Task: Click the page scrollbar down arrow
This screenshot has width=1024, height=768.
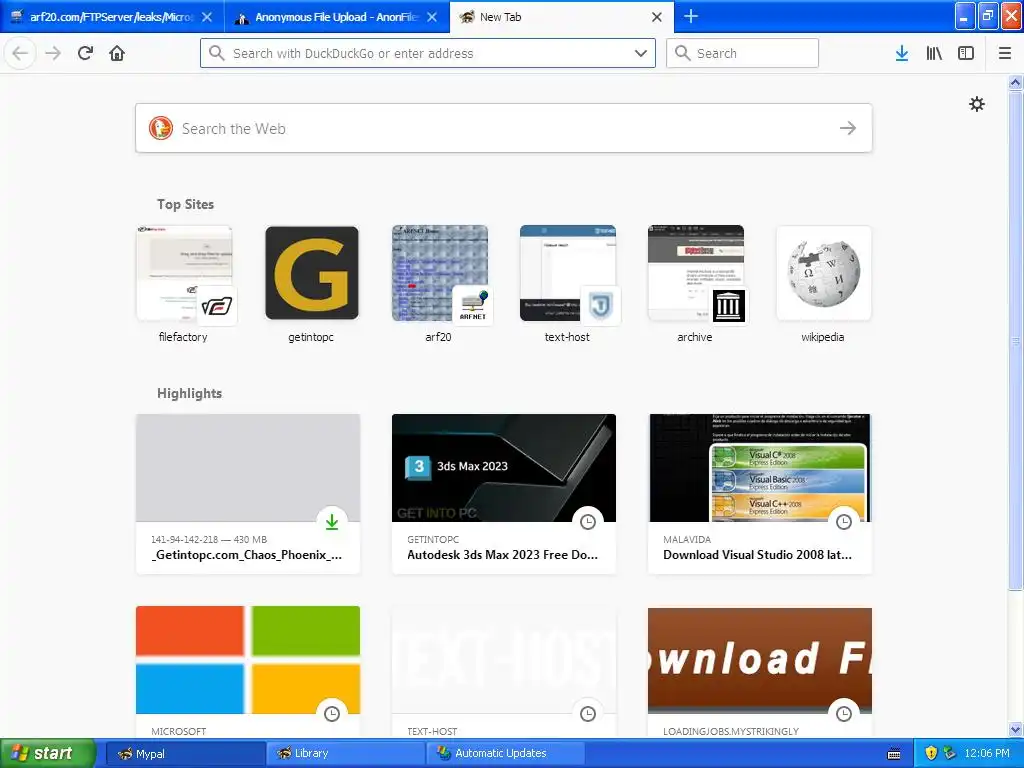Action: click(x=1016, y=729)
